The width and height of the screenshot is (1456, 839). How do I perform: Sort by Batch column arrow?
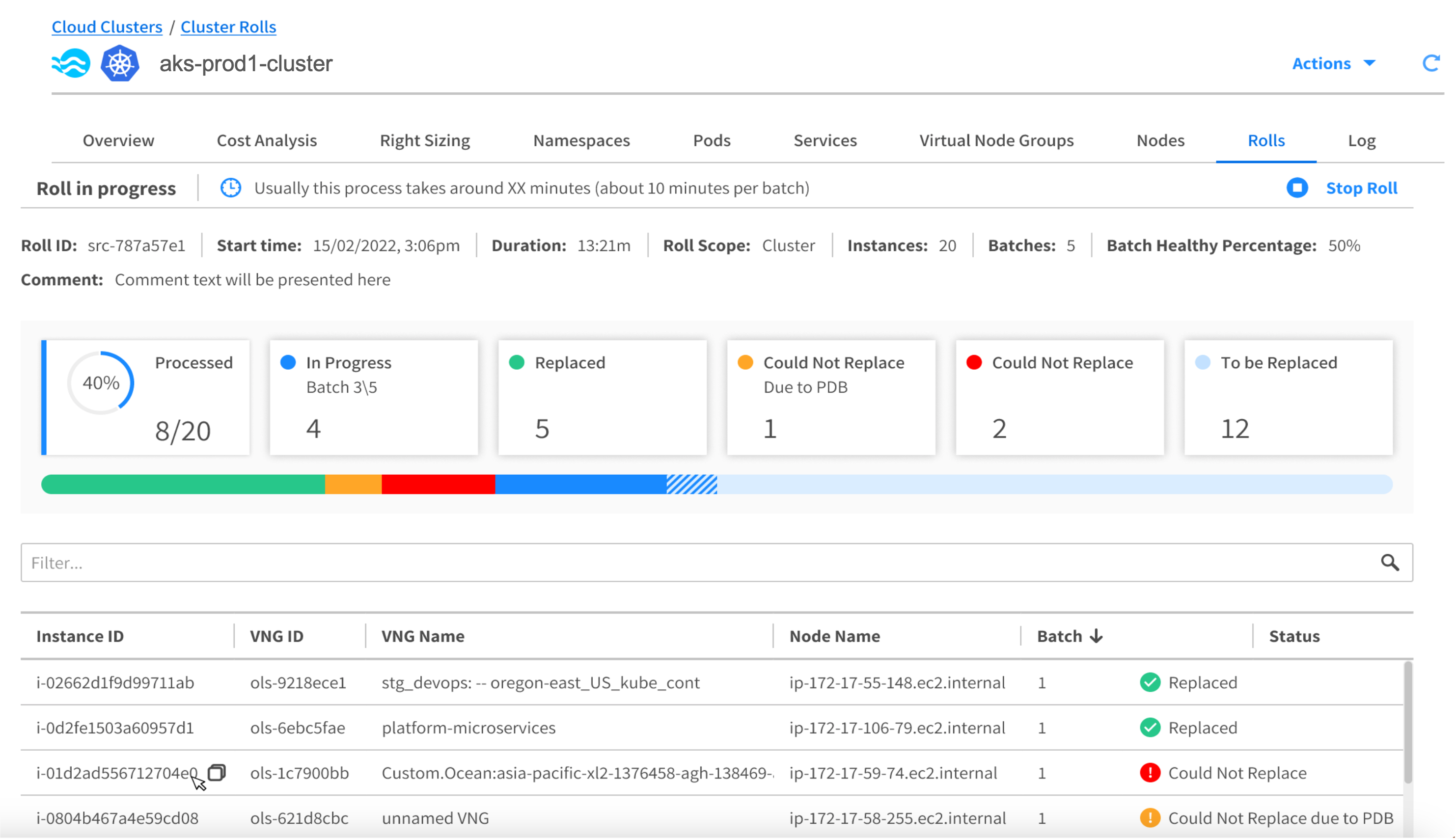point(1097,636)
